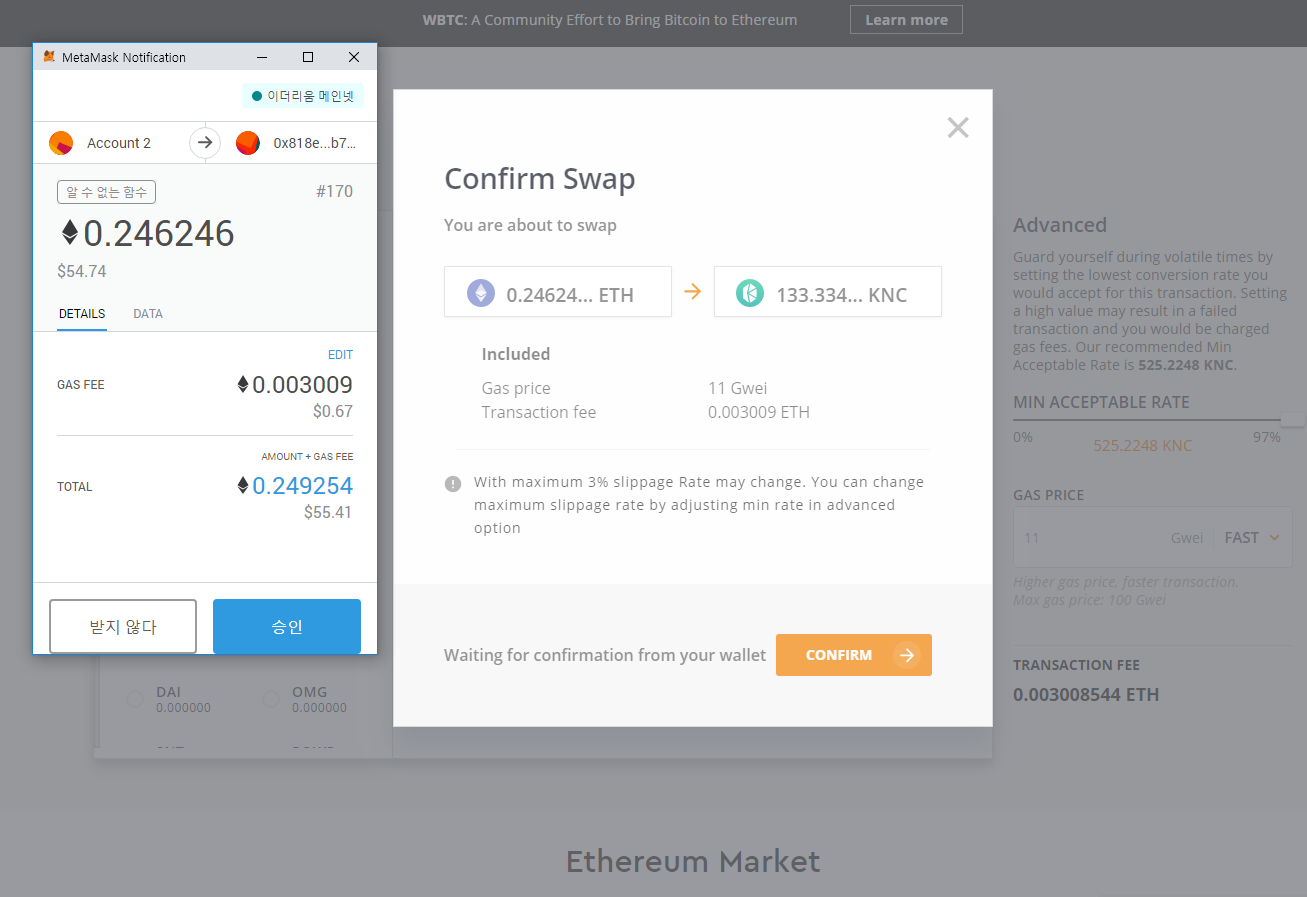Select the DAI token radio button
The image size is (1307, 897).
pyautogui.click(x=135, y=699)
